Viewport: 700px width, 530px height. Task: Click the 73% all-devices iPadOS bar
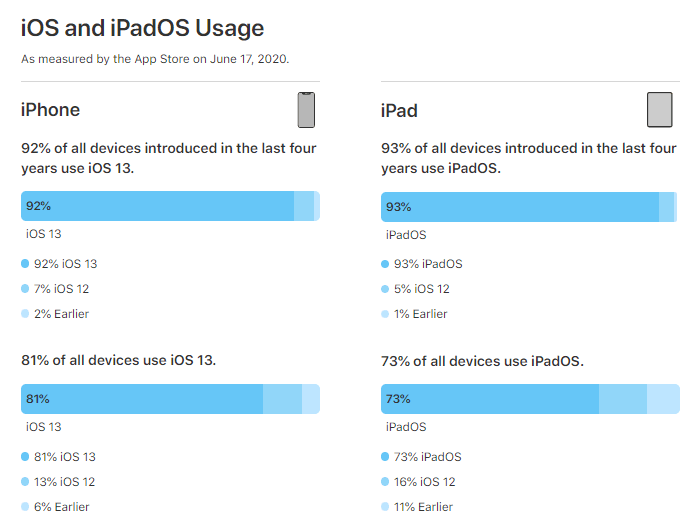click(530, 399)
